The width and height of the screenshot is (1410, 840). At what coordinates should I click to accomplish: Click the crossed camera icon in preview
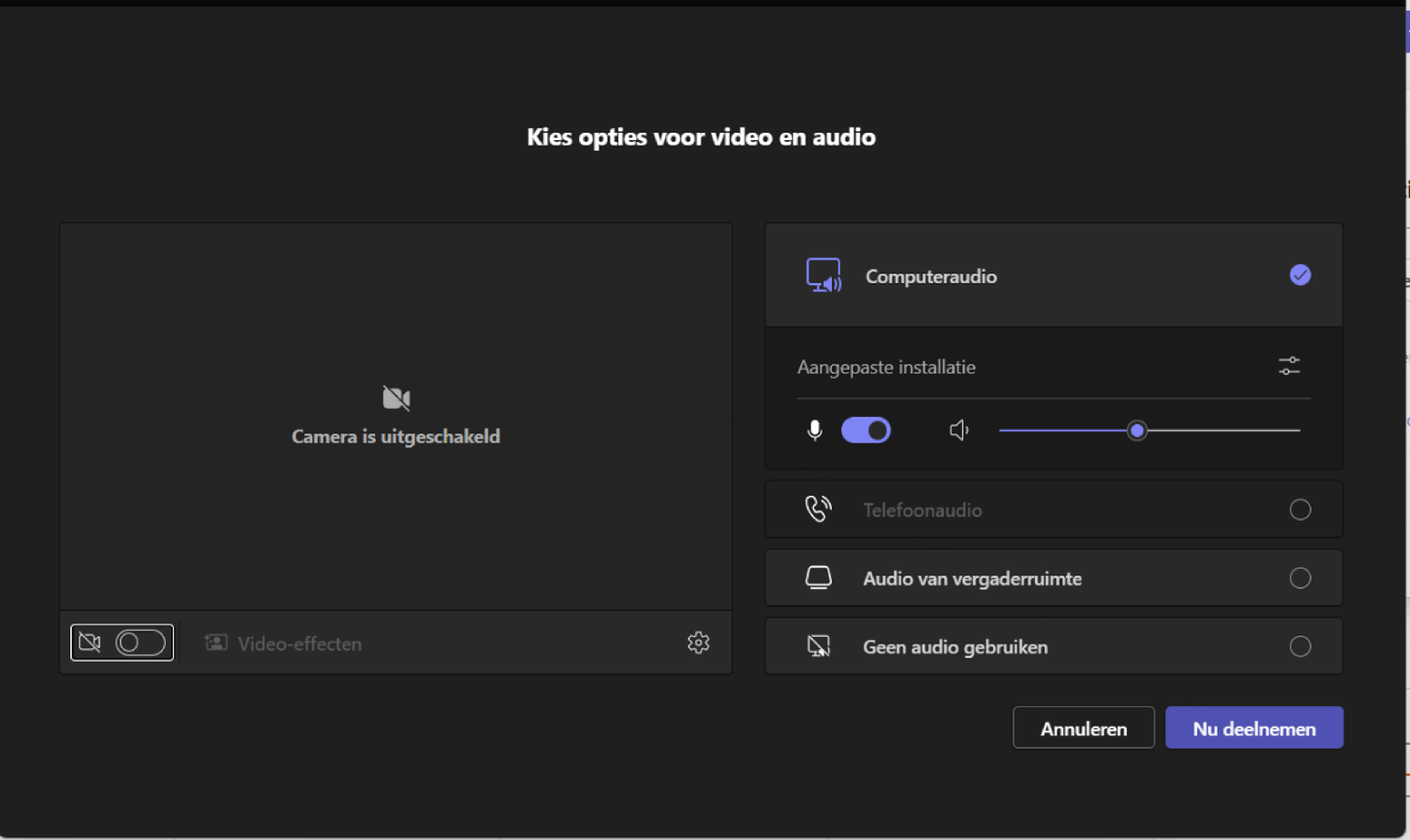[x=396, y=398]
